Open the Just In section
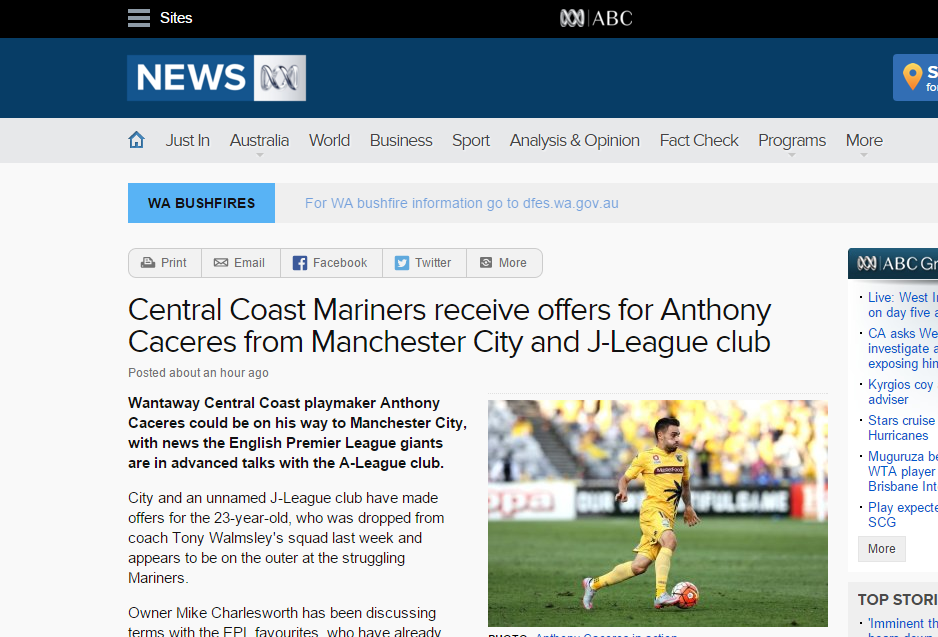Screen dimensions: 938x637 point(188,141)
